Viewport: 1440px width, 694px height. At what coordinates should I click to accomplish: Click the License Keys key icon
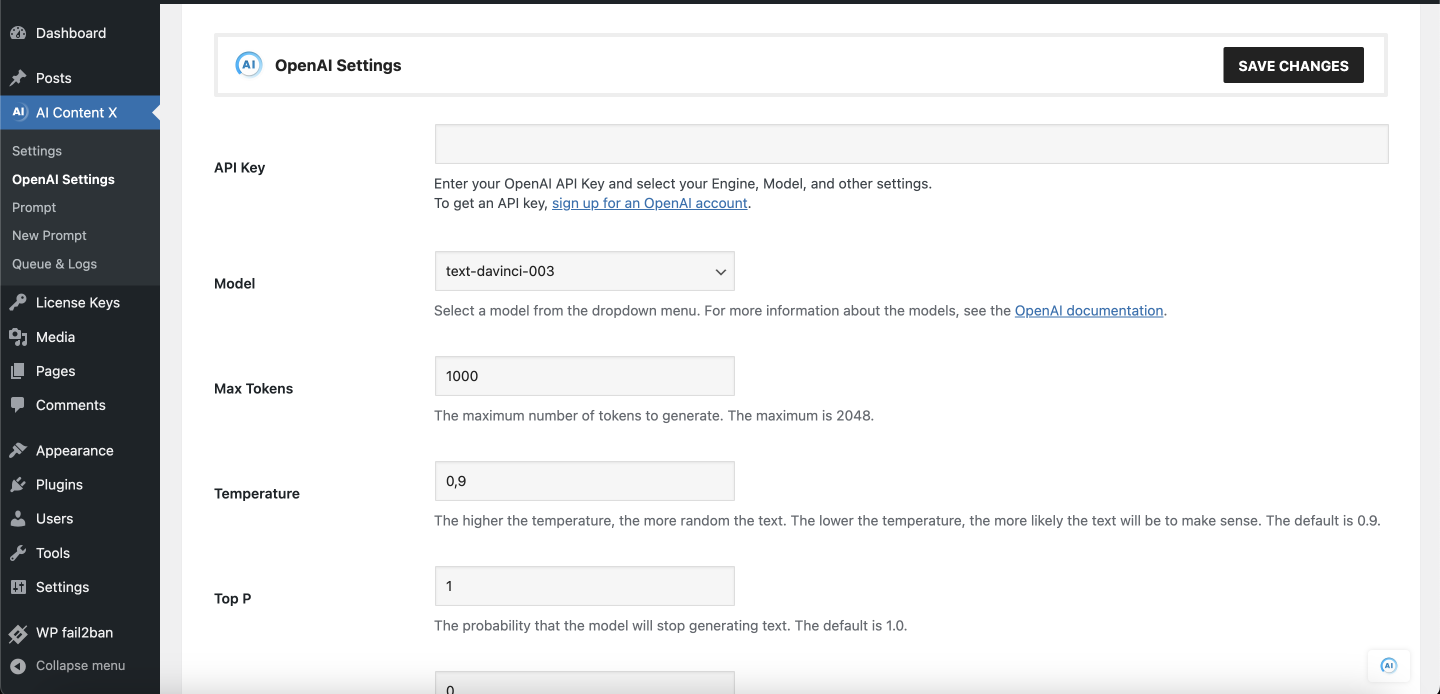[x=18, y=303]
